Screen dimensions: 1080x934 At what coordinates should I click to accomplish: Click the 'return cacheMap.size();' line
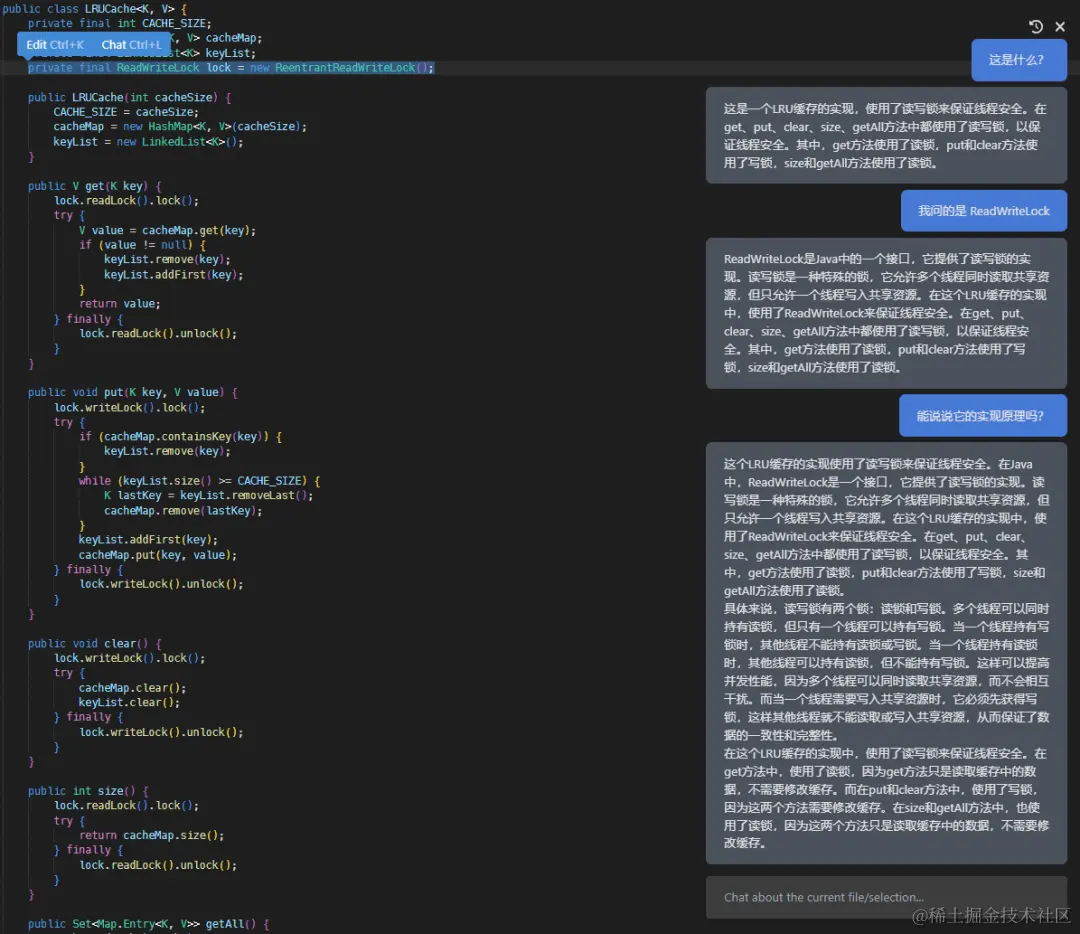[x=152, y=835]
